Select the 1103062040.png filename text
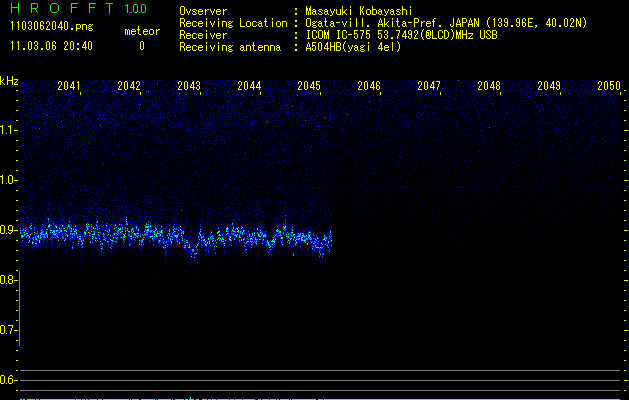This screenshot has width=629, height=400. tap(50, 26)
